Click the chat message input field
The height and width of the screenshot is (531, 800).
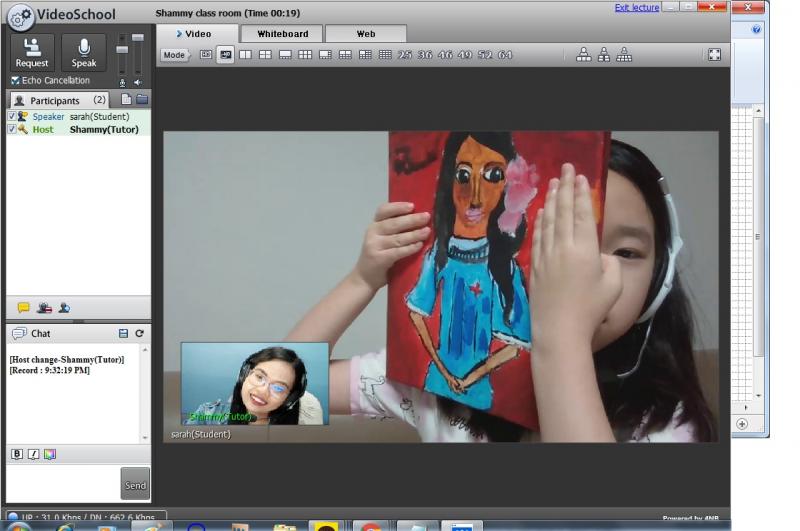(x=62, y=484)
